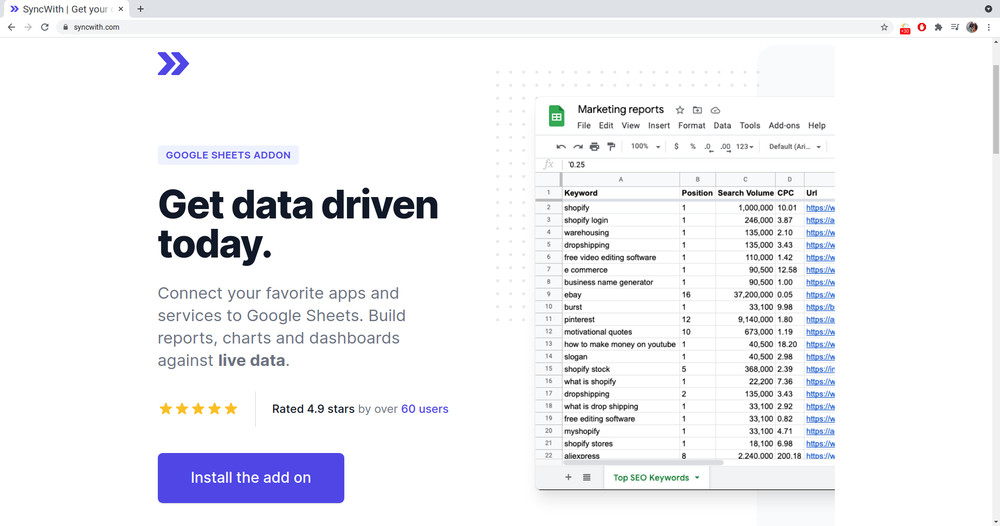Open the File menu in Sheets
Viewport: 1000px width, 526px height.
coord(584,126)
